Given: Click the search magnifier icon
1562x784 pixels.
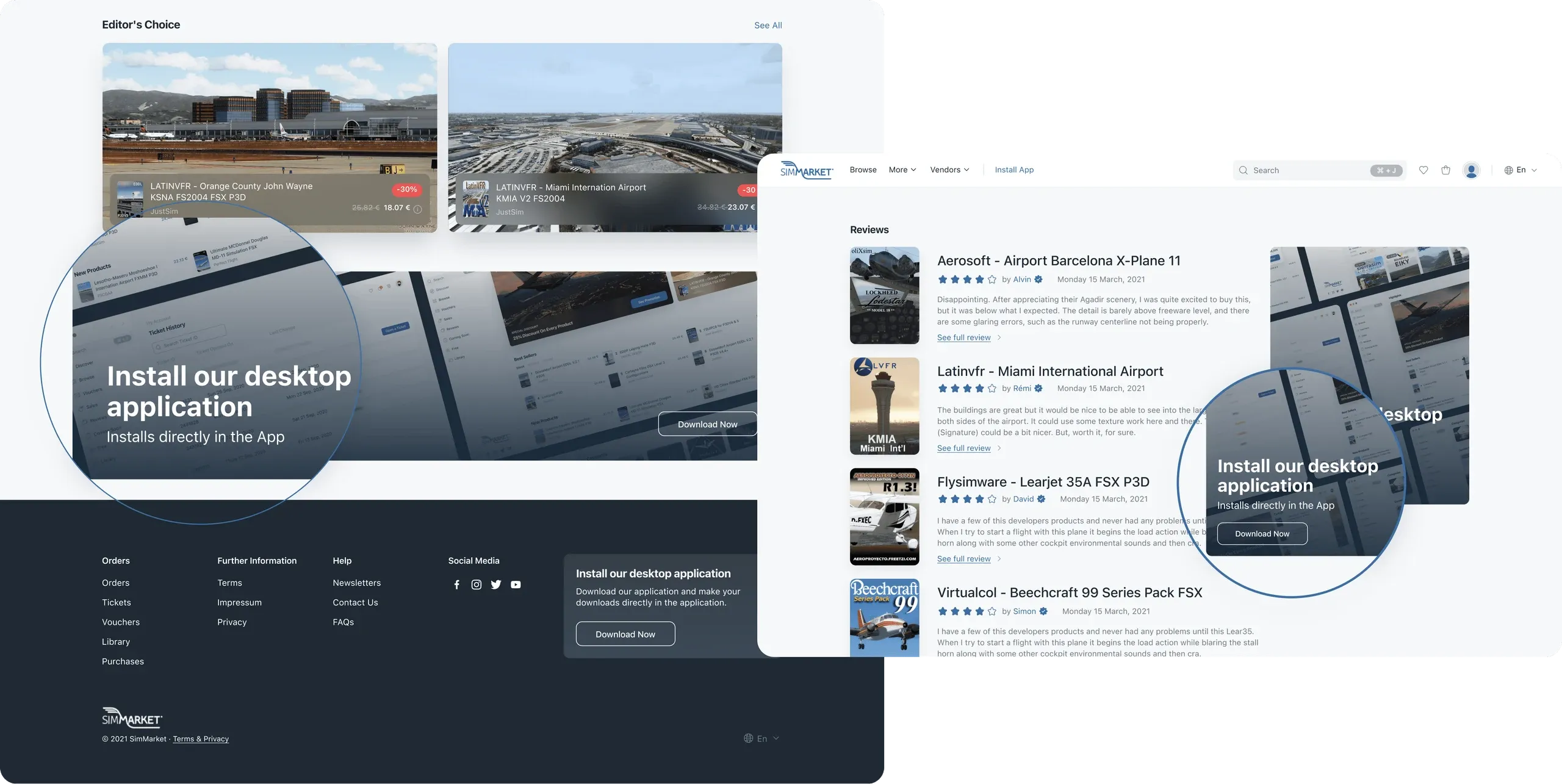Looking at the screenshot, I should [1243, 170].
